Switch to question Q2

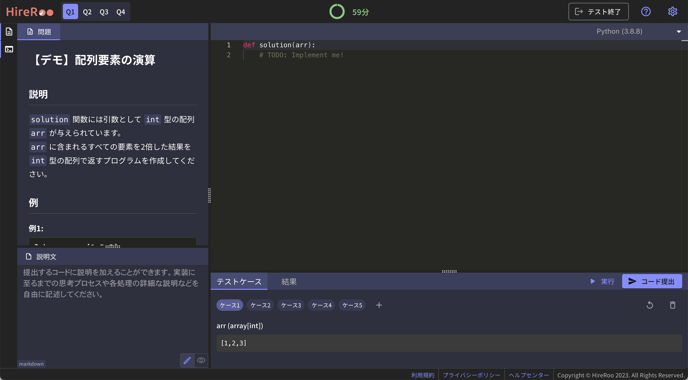[87, 12]
